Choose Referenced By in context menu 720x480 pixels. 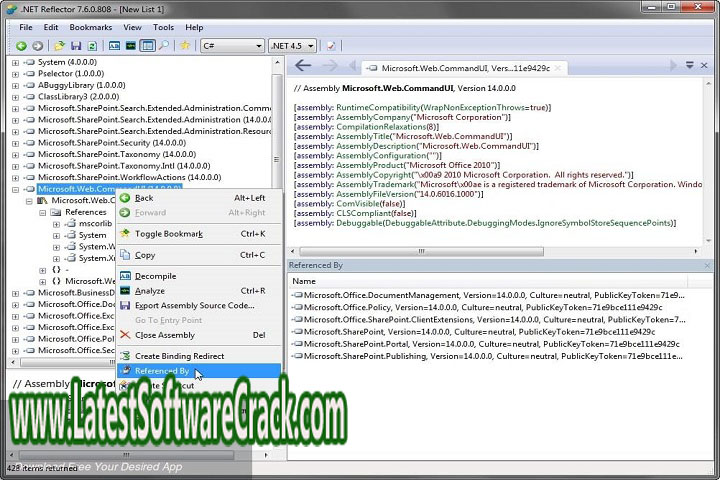(x=199, y=371)
